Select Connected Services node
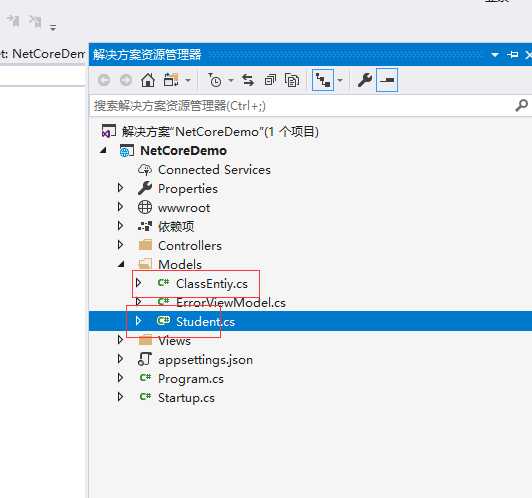Viewport: 532px width, 498px height. click(214, 170)
